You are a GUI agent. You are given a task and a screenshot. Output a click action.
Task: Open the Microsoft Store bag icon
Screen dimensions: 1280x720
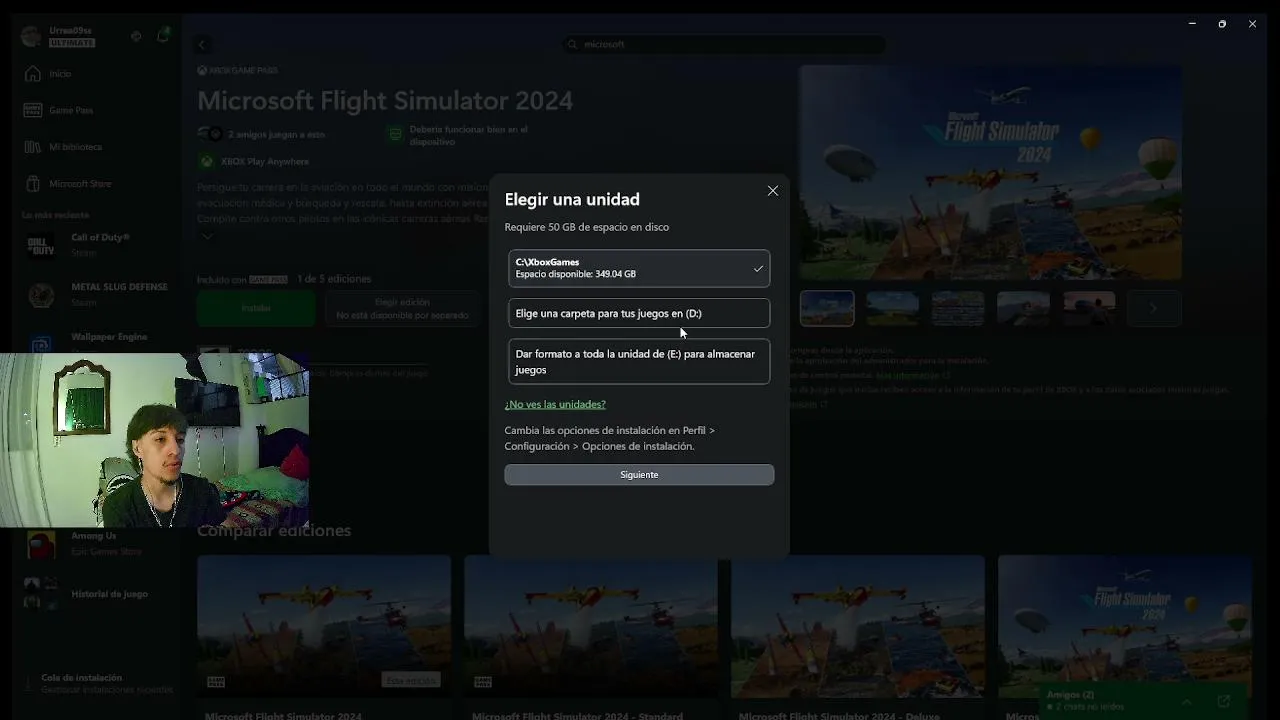tap(33, 184)
